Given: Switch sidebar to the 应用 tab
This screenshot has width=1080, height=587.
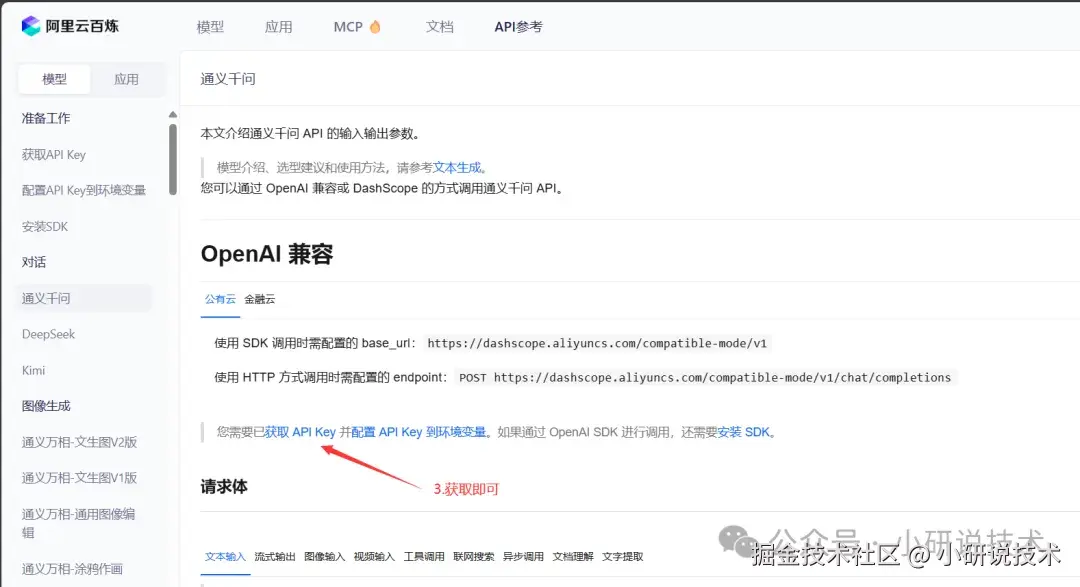Looking at the screenshot, I should pos(126,79).
